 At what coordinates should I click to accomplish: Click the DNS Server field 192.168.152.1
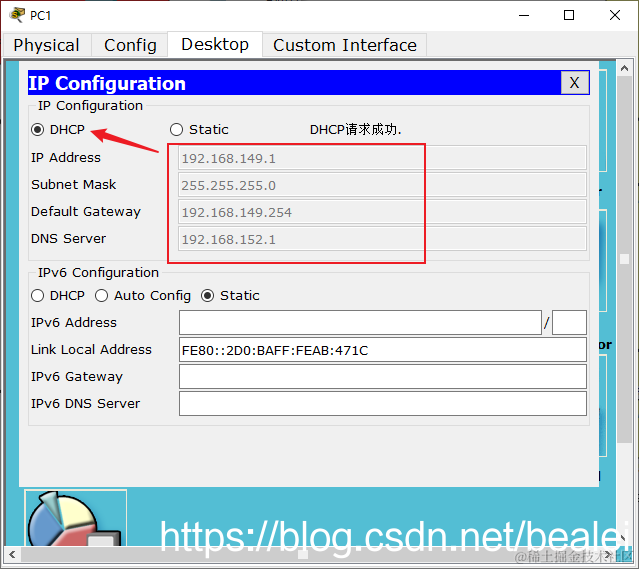click(382, 239)
